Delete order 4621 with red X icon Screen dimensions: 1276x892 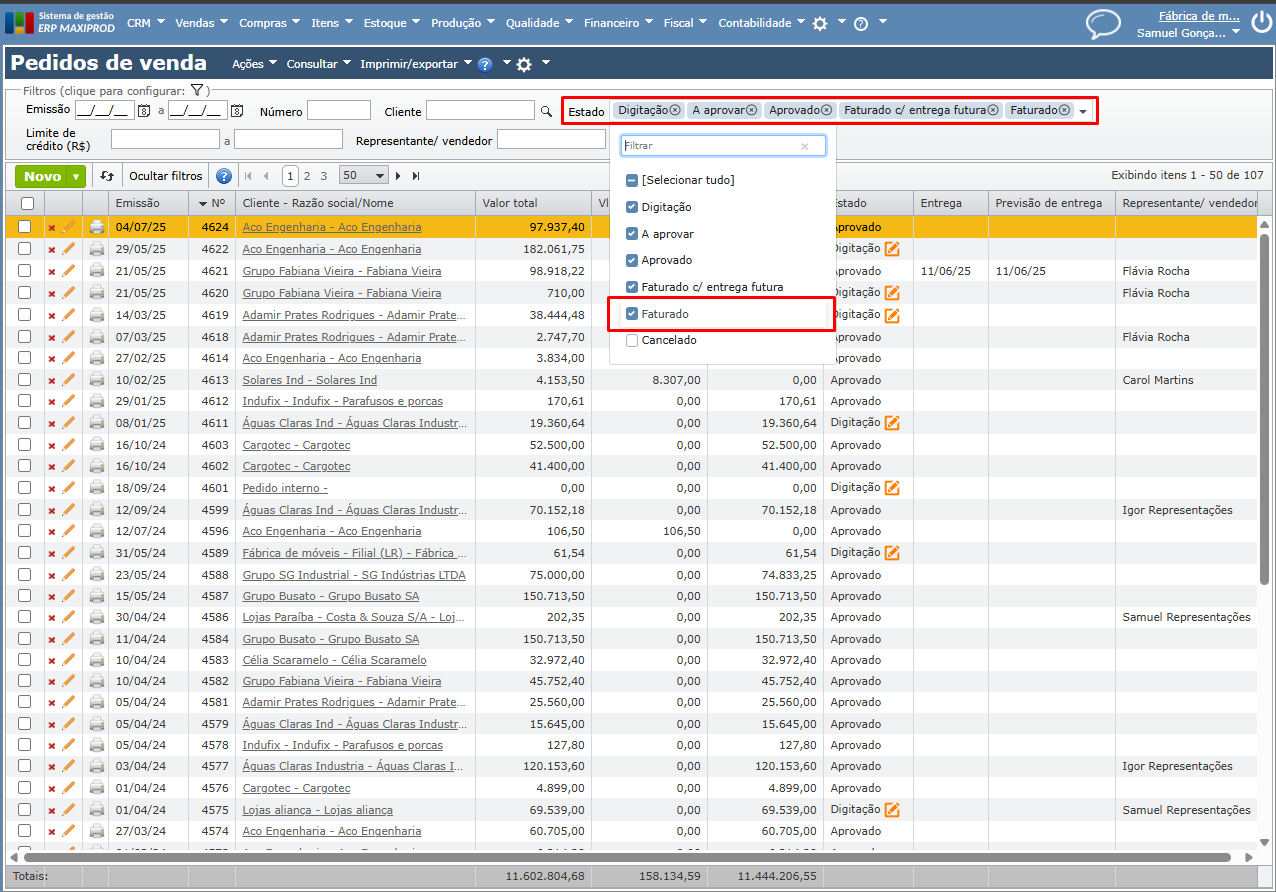[x=52, y=271]
